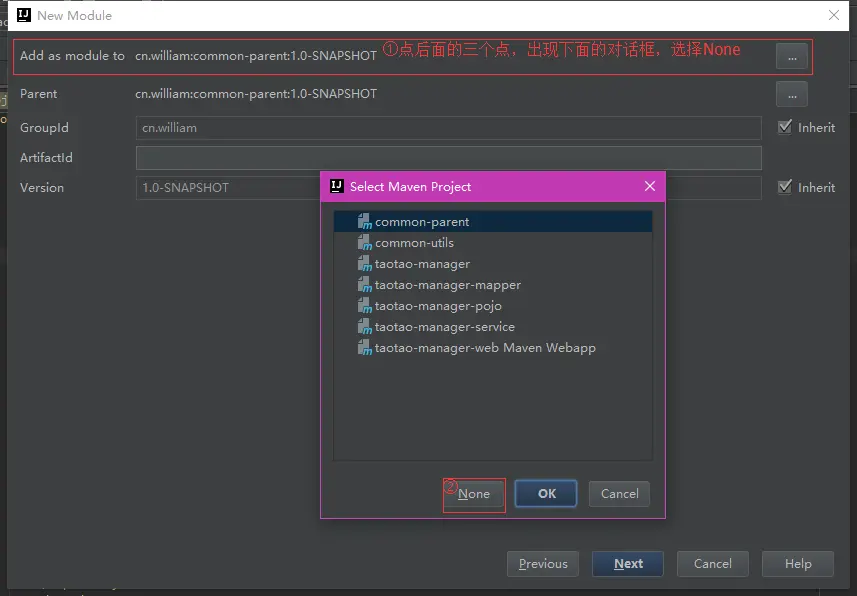Click the common-utils Maven module icon
The image size is (857, 596).
click(365, 242)
